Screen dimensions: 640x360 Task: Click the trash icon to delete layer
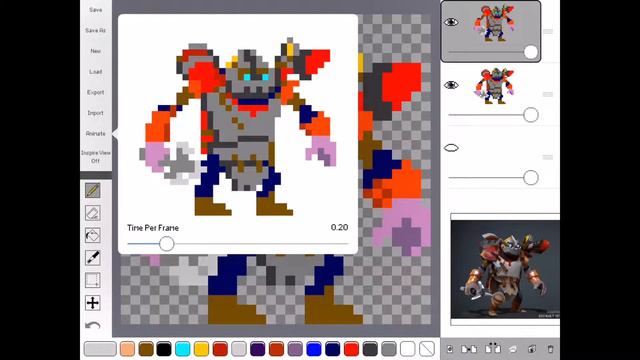pyautogui.click(x=550, y=349)
